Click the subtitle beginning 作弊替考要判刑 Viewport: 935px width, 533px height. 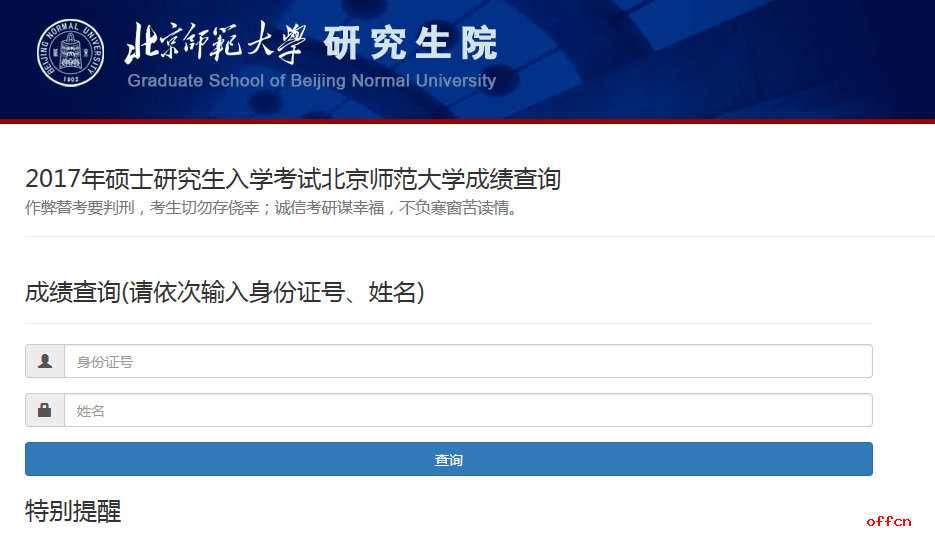[272, 208]
